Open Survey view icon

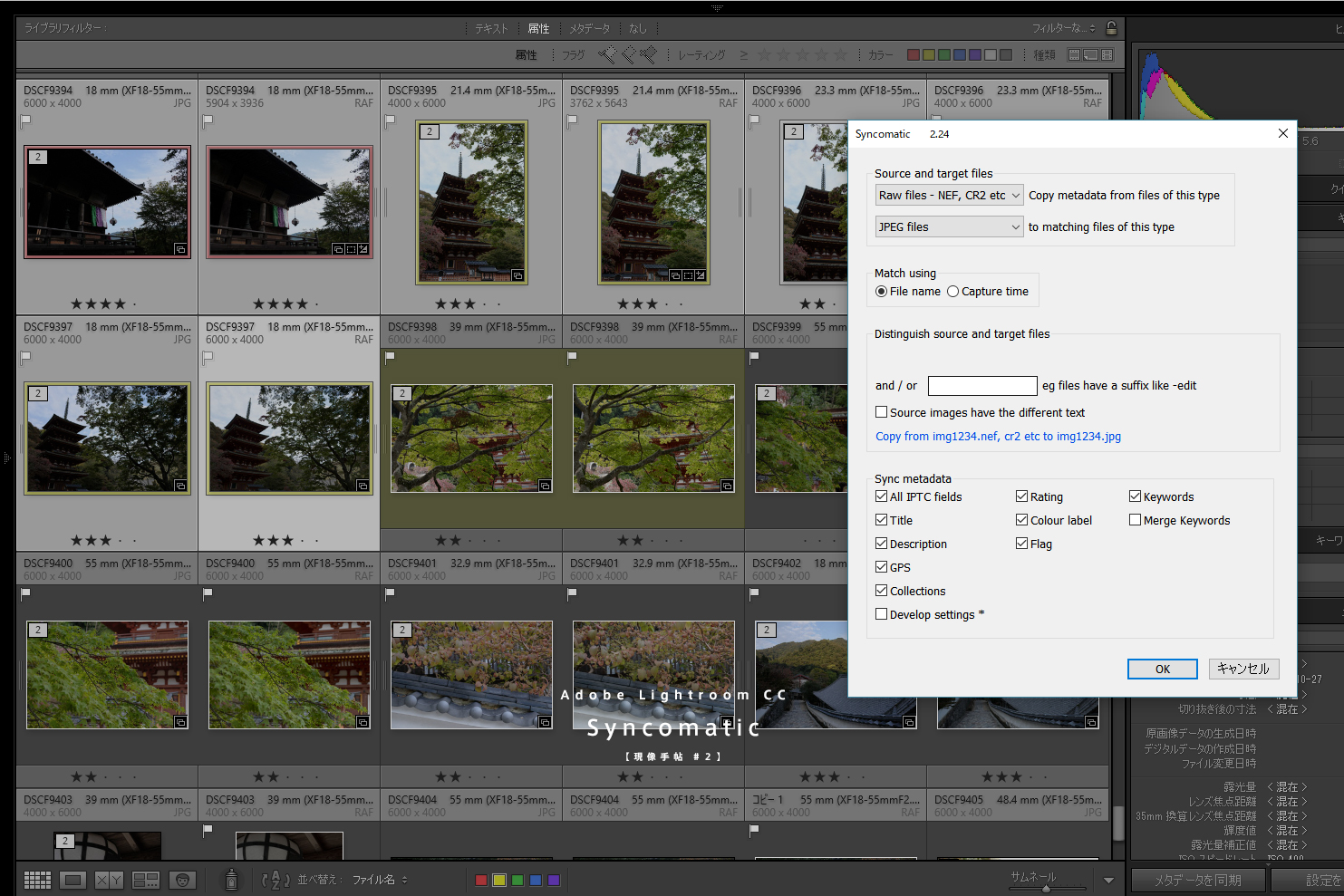[x=145, y=880]
